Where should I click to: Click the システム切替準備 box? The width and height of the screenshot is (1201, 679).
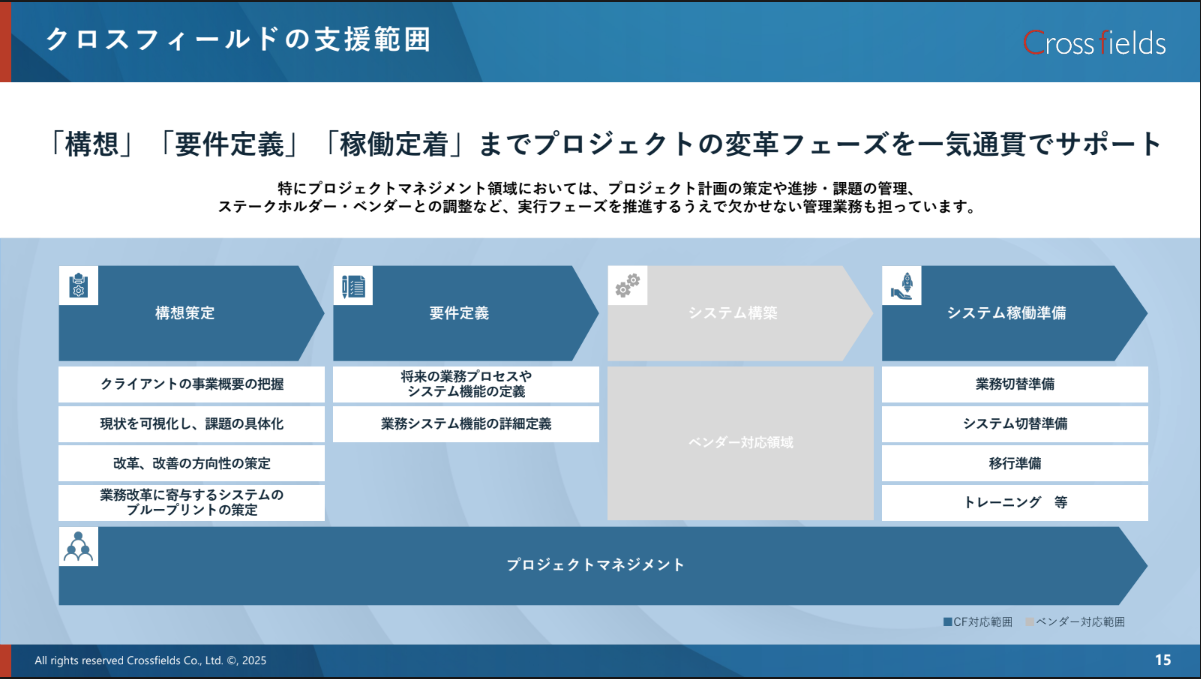[1015, 424]
